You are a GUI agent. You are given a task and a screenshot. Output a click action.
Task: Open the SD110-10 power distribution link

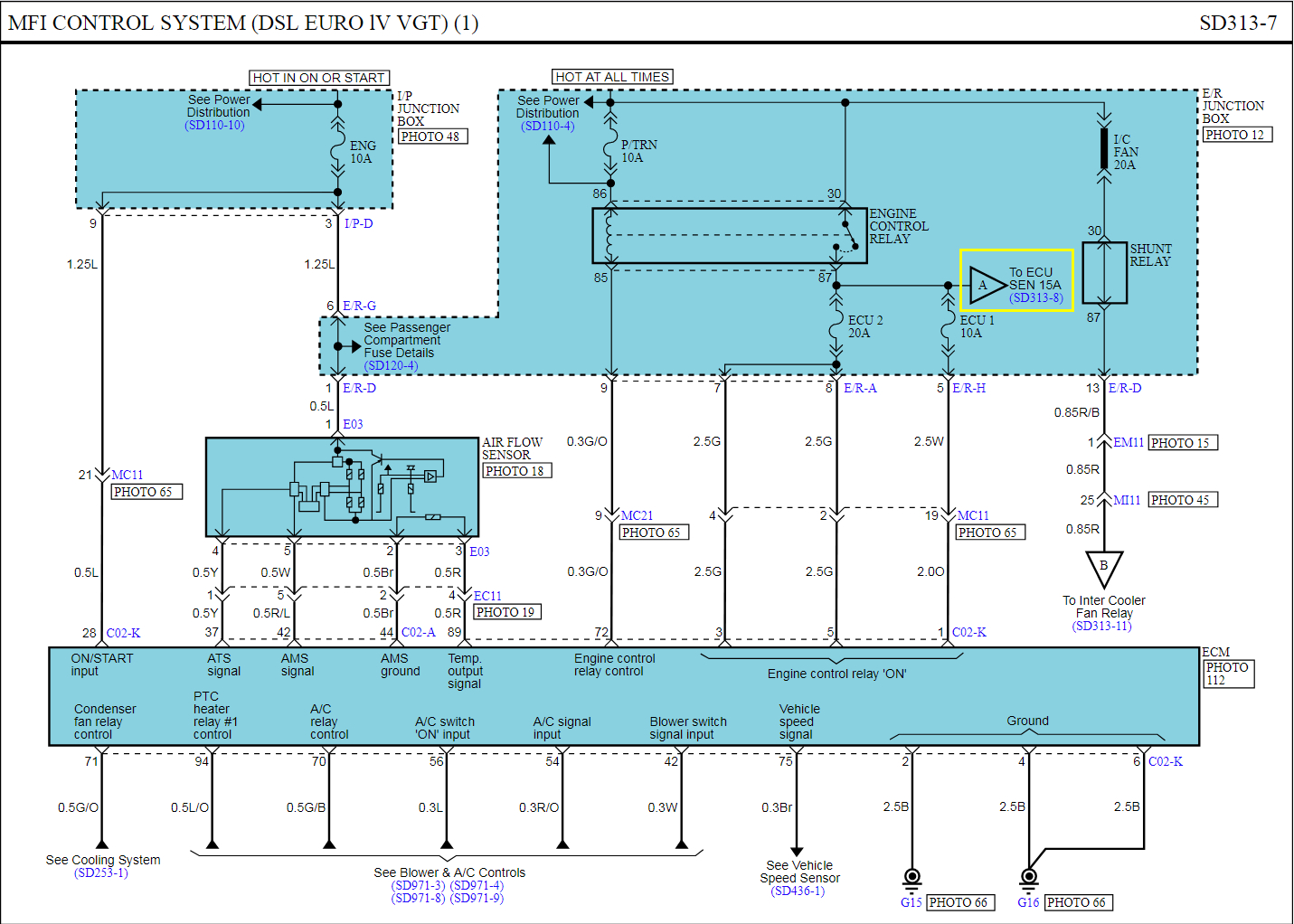[215, 126]
